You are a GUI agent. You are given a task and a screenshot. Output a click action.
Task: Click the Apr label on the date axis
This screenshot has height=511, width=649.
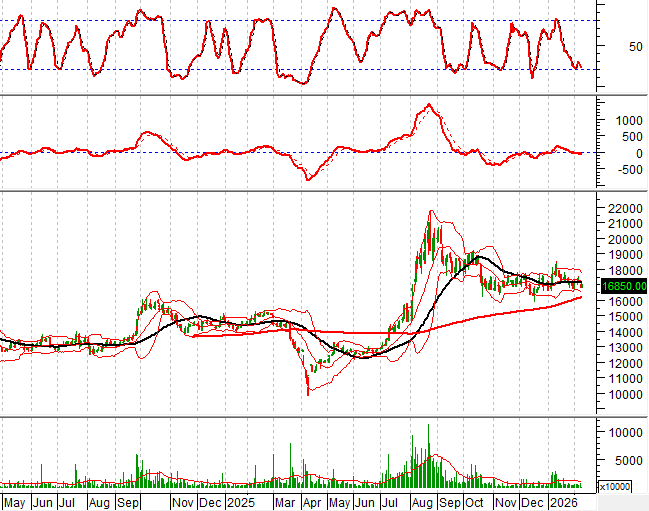tap(312, 500)
